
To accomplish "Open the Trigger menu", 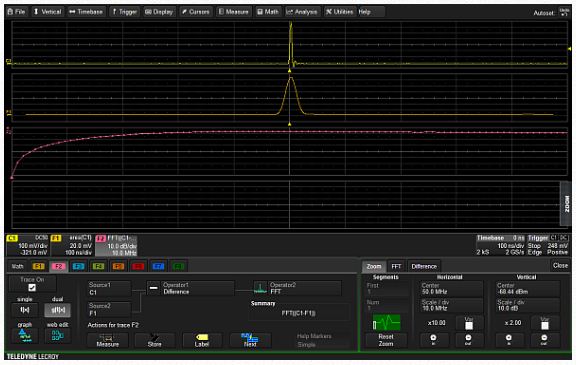I will point(124,12).
